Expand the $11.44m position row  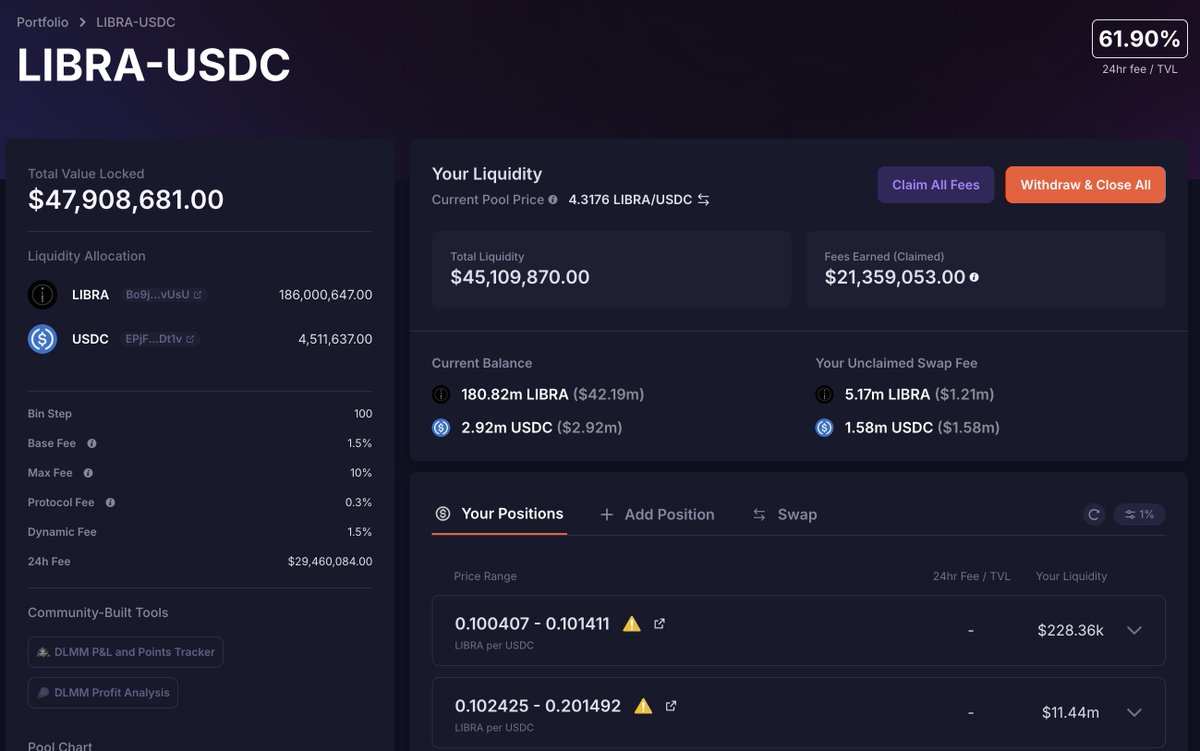tap(1134, 712)
